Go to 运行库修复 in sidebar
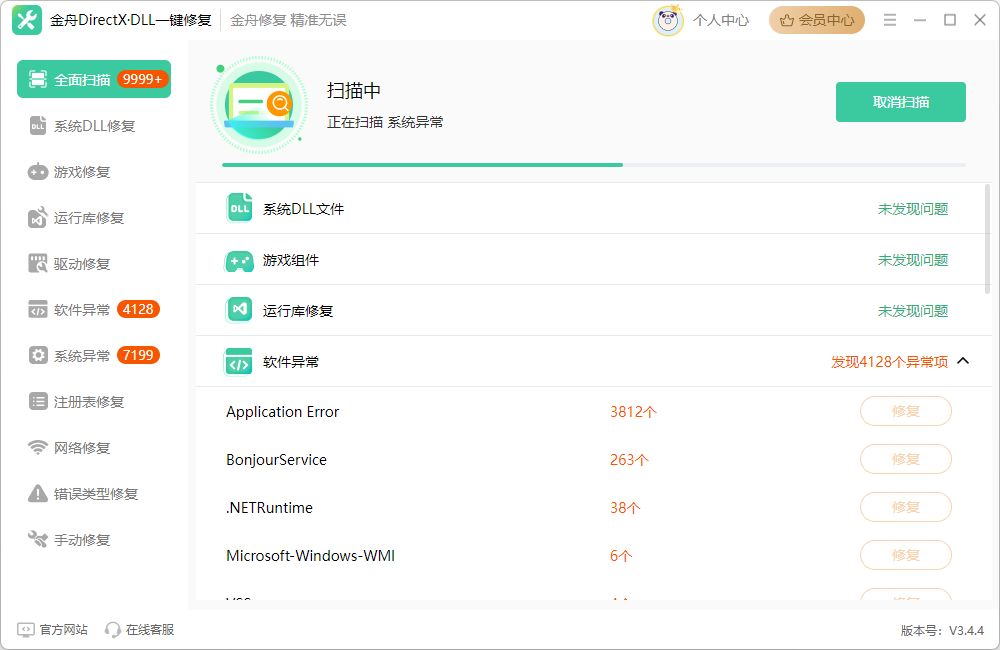The image size is (1000, 650). [x=94, y=218]
